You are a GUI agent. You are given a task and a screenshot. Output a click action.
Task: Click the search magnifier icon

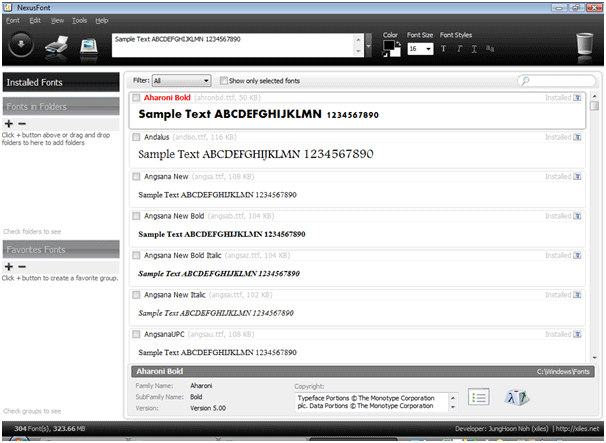pyautogui.click(x=525, y=81)
